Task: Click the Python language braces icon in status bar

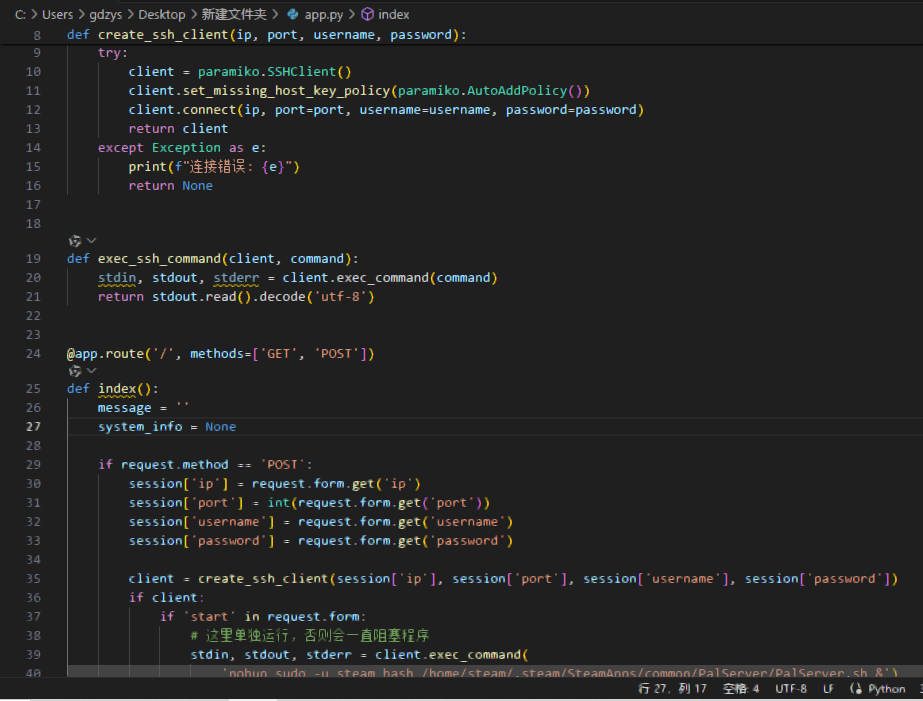Action: coord(856,689)
